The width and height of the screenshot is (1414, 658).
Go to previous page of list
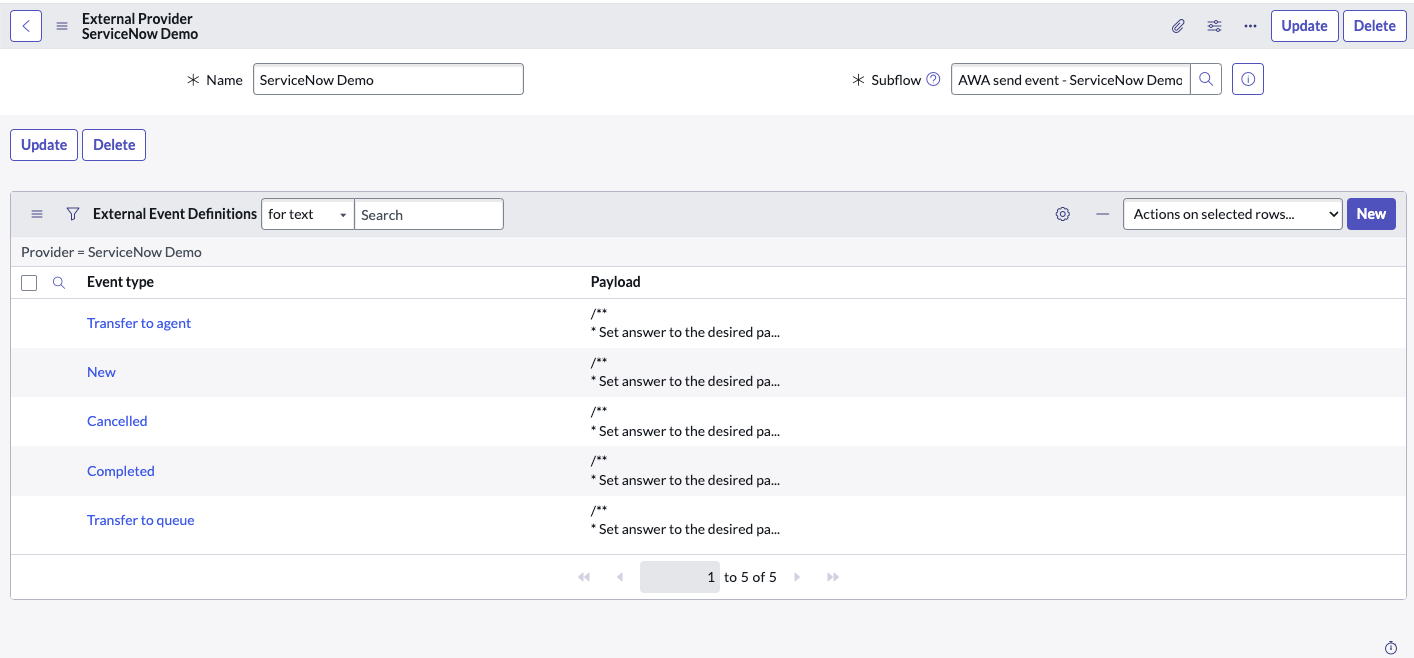tap(620, 577)
